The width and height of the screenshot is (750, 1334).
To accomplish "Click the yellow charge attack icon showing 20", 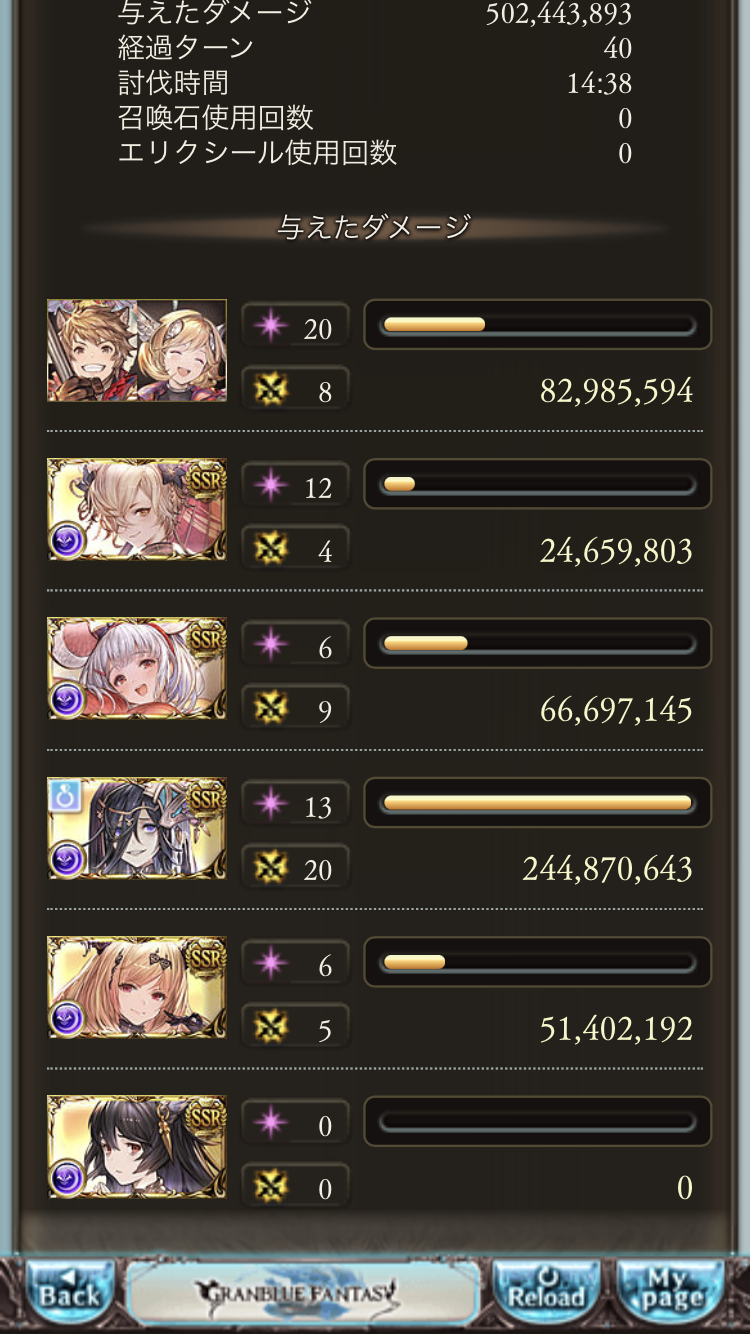I will pos(270,868).
